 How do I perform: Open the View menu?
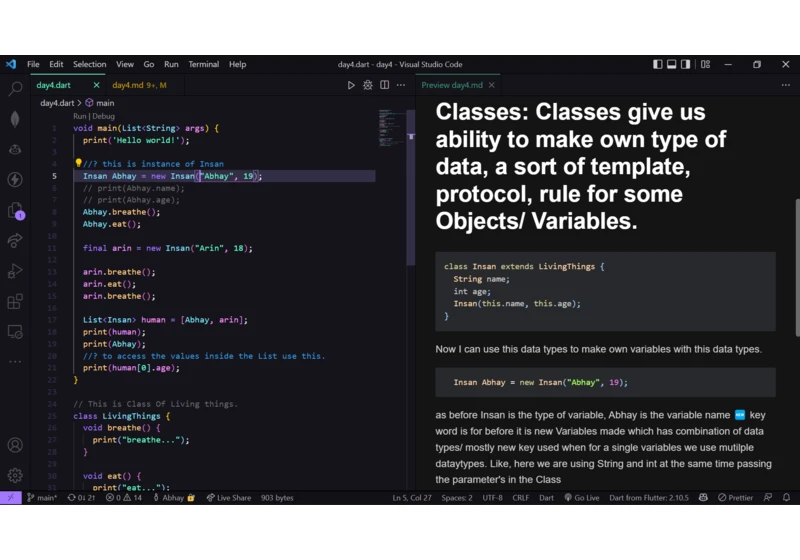point(124,64)
